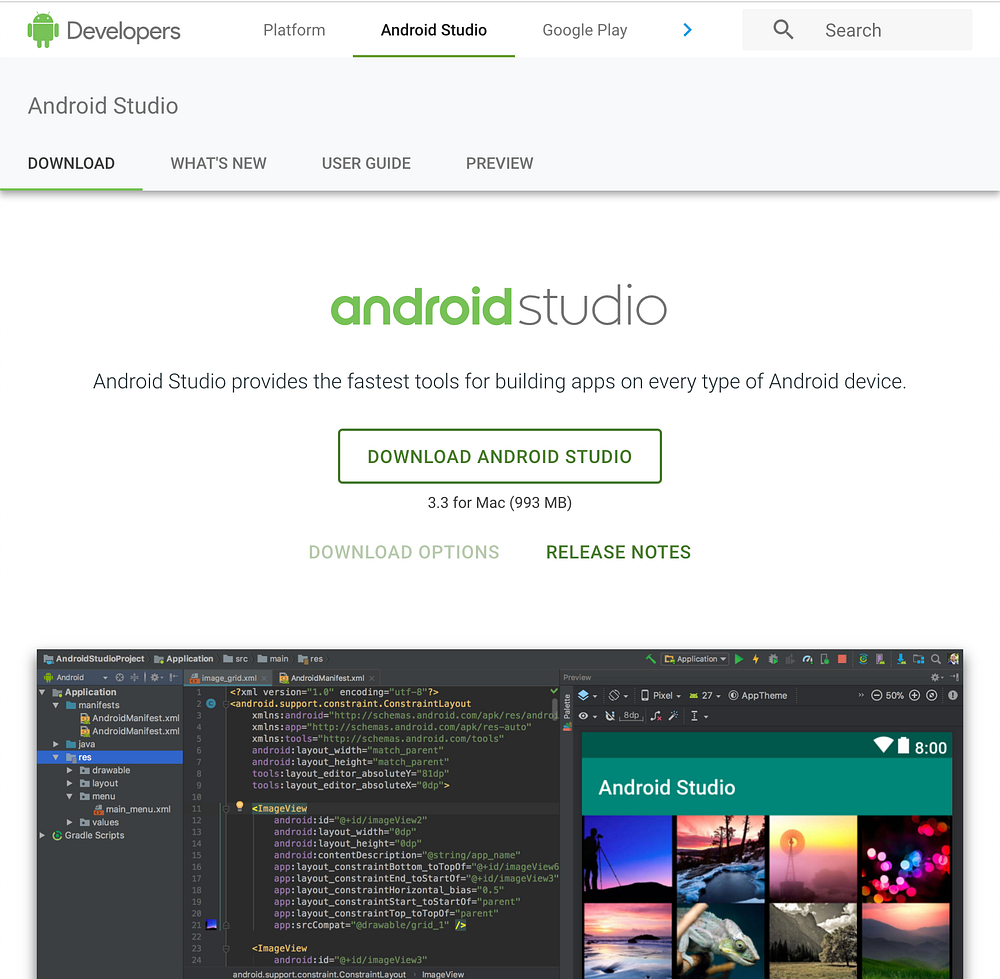Open RELEASE NOTES
This screenshot has width=1000, height=979.
618,552
